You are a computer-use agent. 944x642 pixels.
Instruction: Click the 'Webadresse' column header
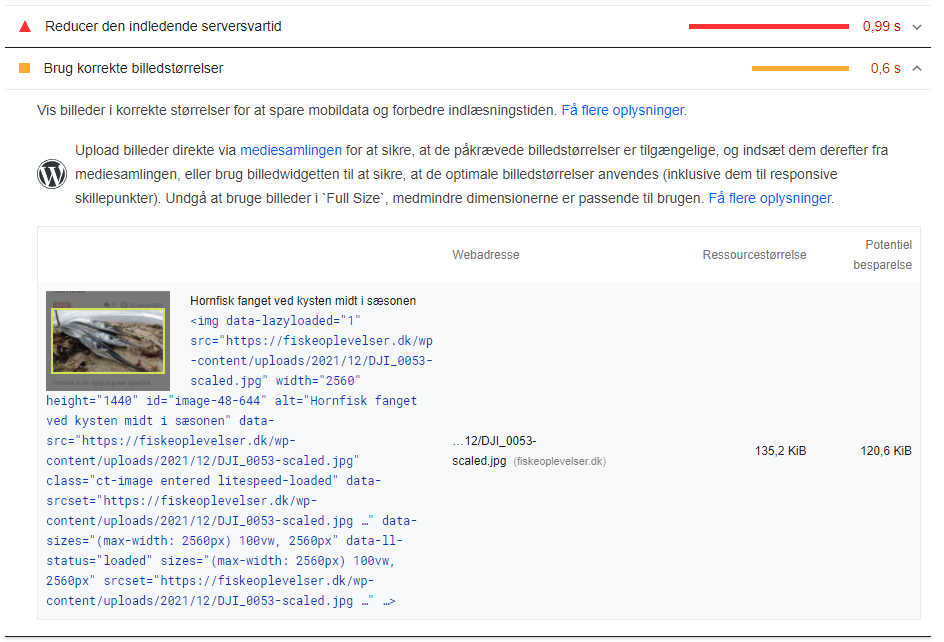(486, 255)
